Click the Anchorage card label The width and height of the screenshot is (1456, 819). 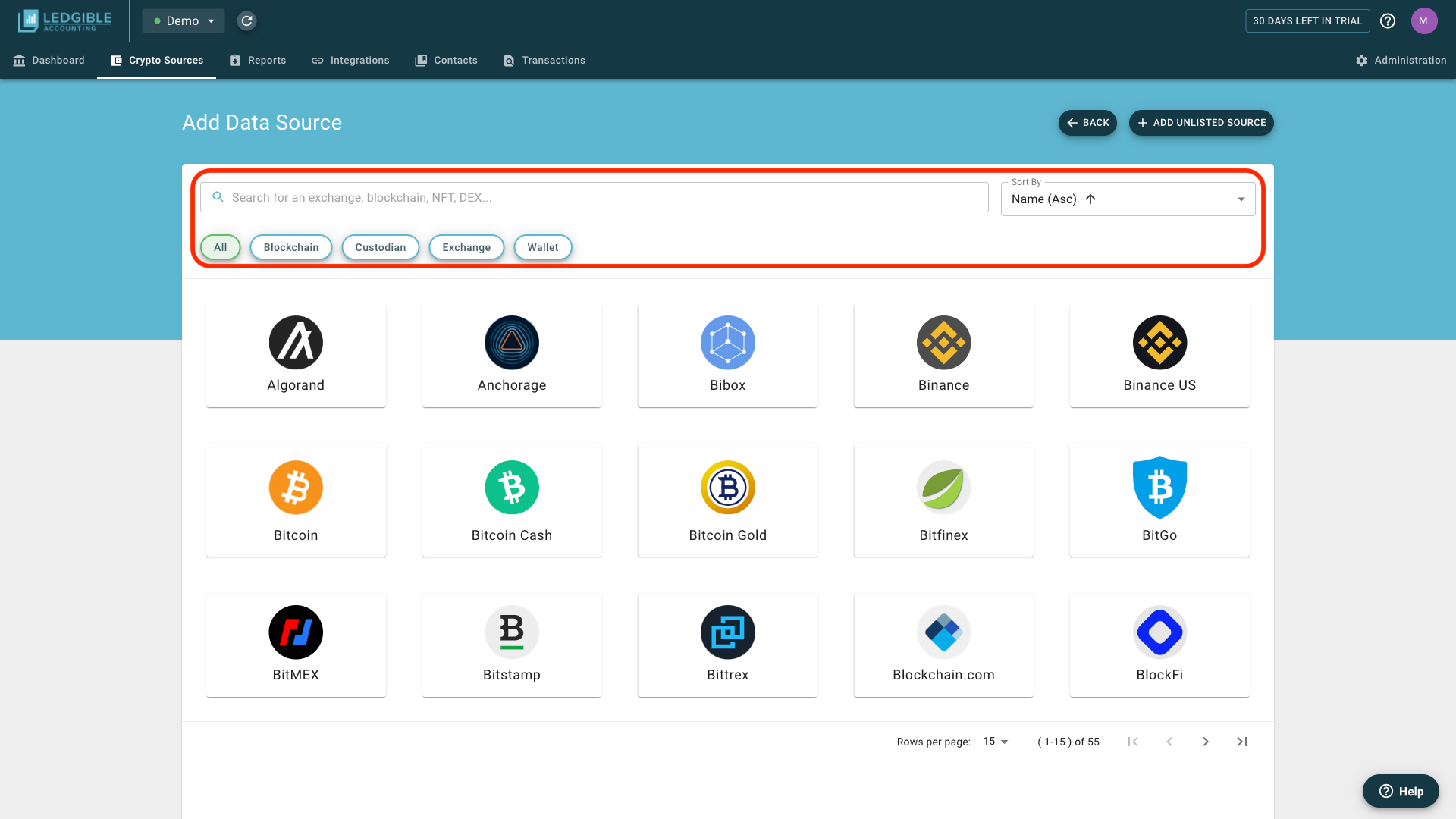512,385
